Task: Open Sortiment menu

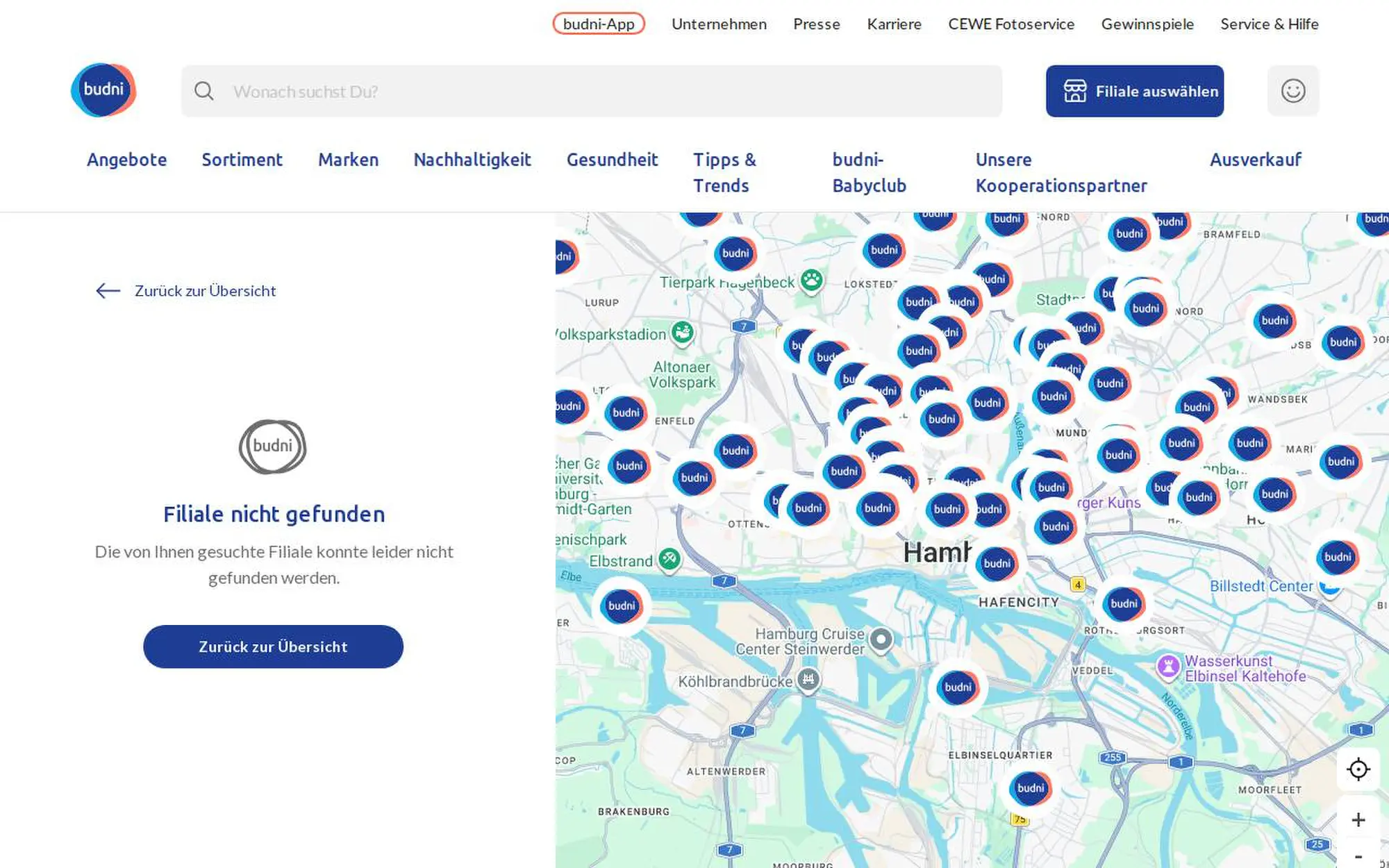Action: coord(242,160)
